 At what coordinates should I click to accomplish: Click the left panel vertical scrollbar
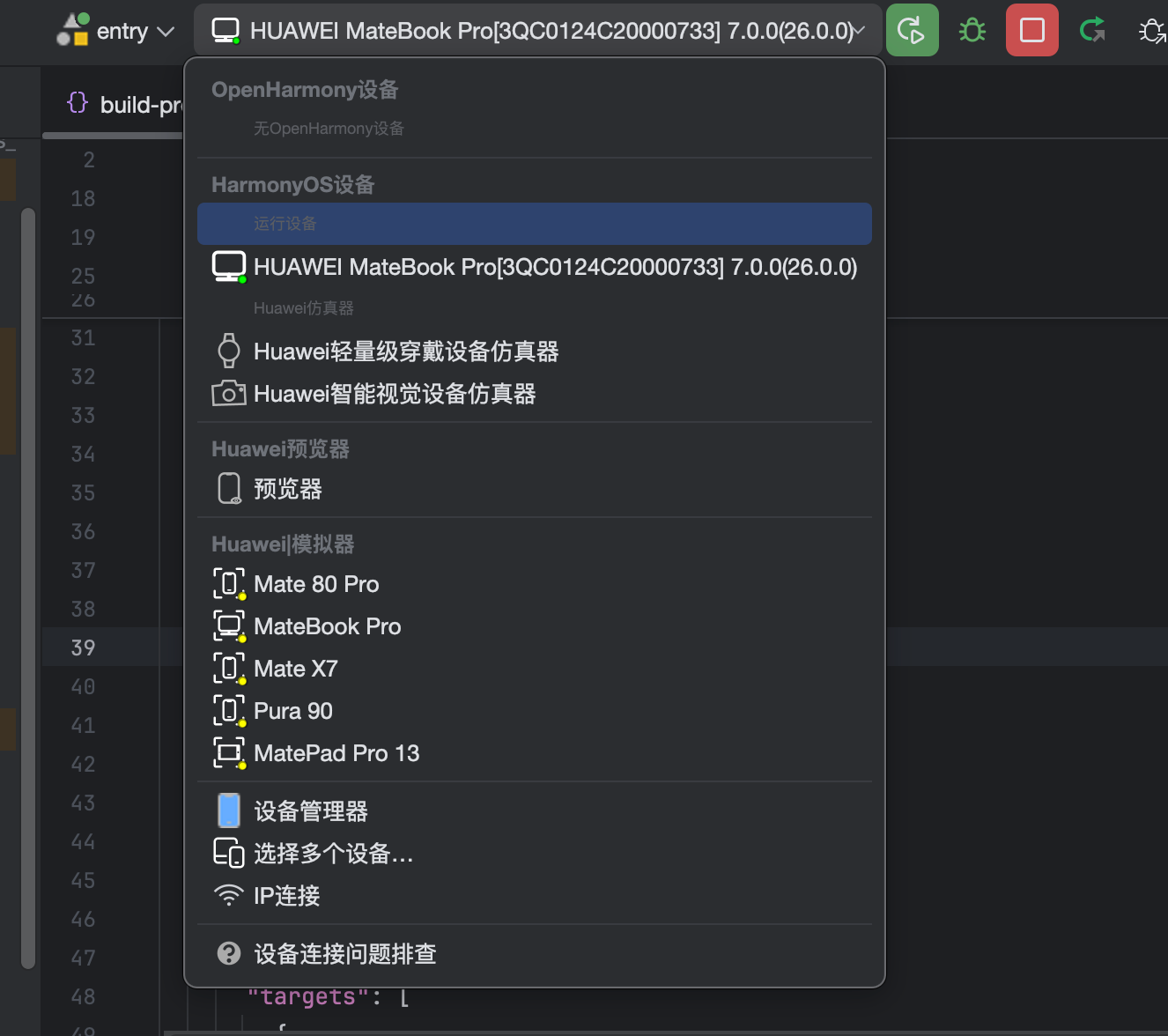27,588
